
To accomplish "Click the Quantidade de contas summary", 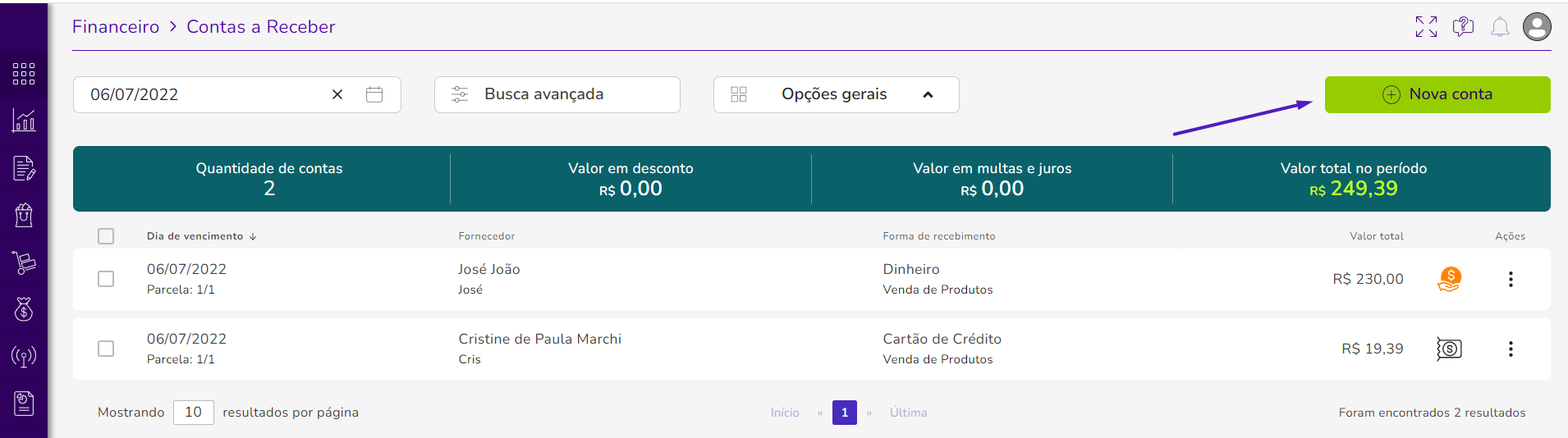I will 269,179.
